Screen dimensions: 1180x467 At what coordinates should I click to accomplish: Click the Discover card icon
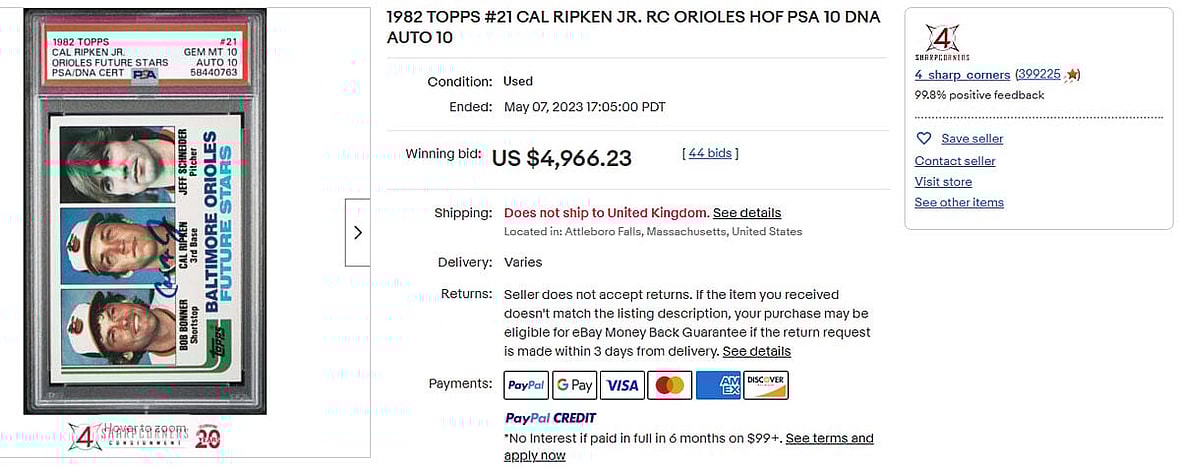click(766, 385)
